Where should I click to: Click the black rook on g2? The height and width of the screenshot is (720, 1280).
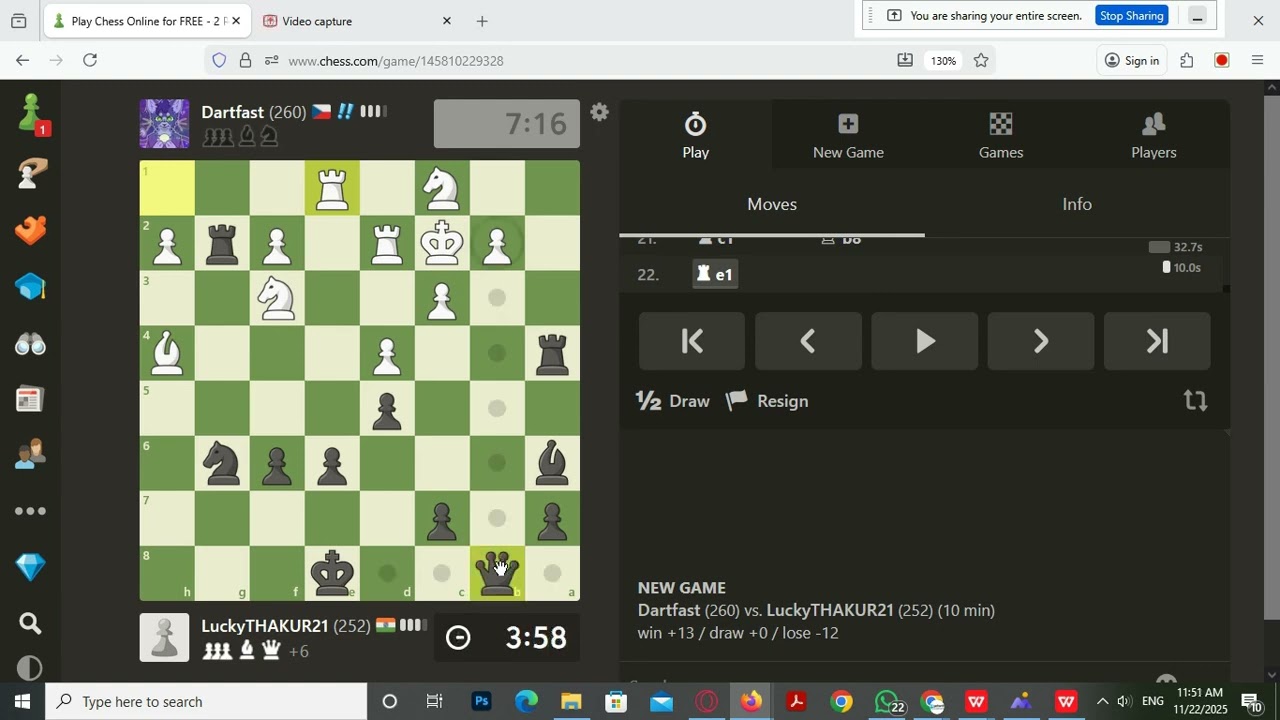pos(222,243)
